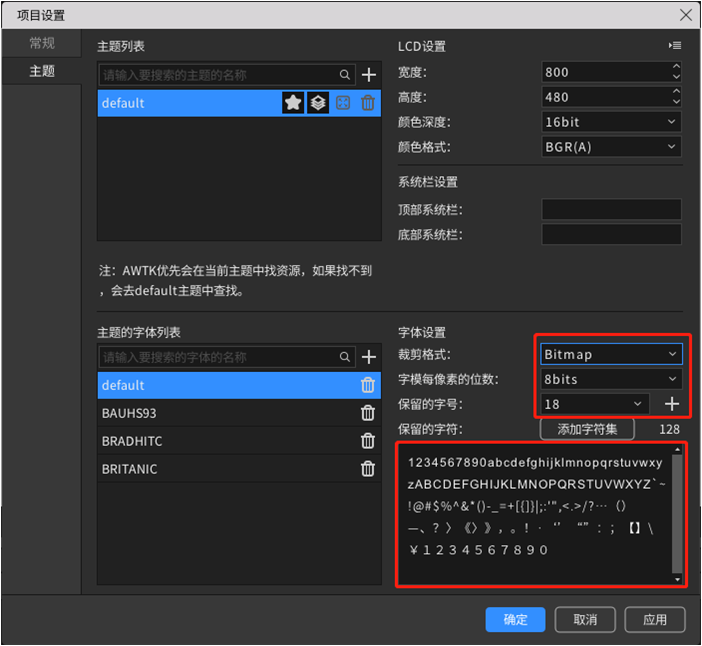Click the character area scrollbar up arrow

(x=677, y=449)
